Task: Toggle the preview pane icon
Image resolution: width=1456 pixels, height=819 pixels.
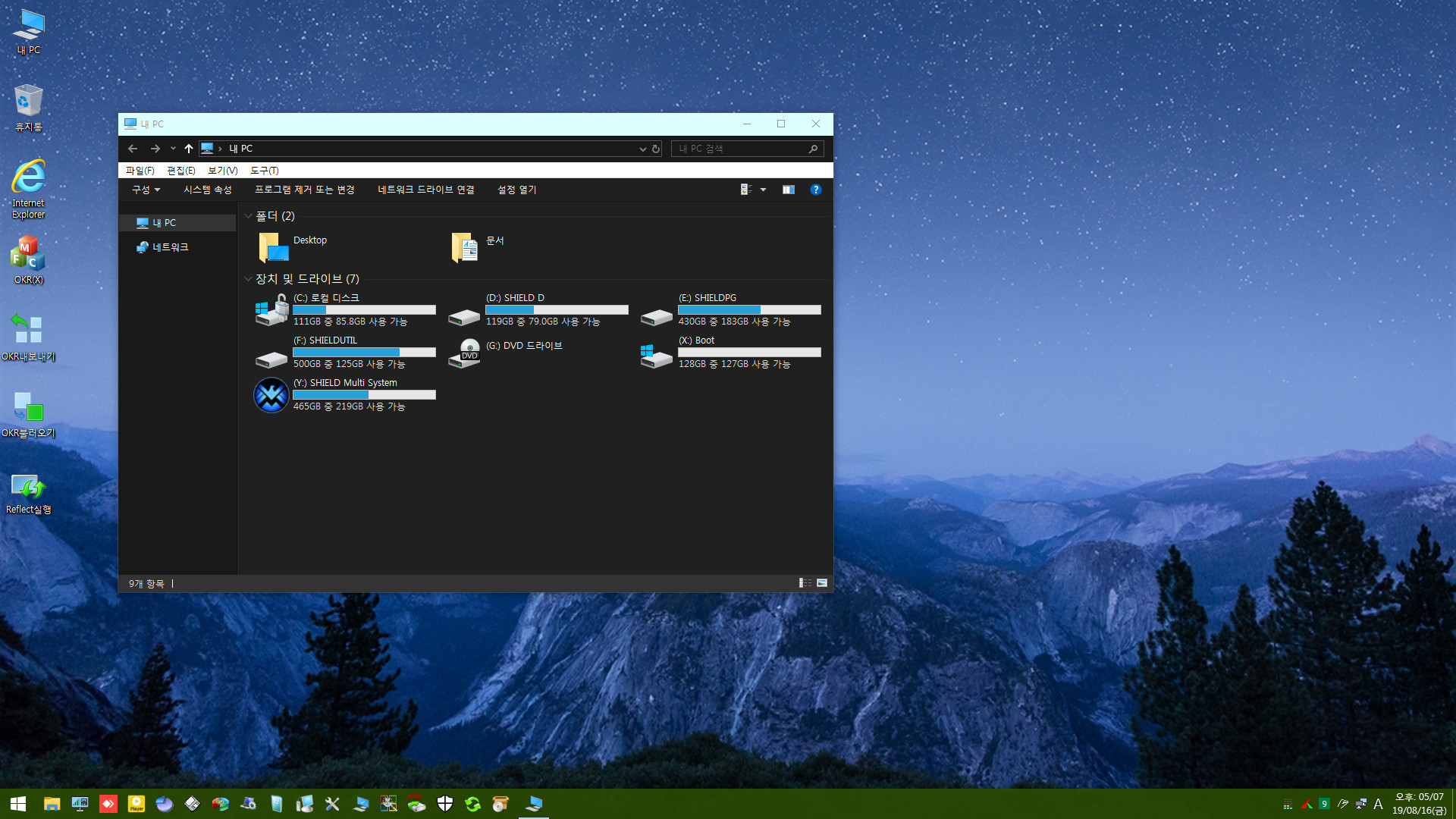Action: pos(789,190)
